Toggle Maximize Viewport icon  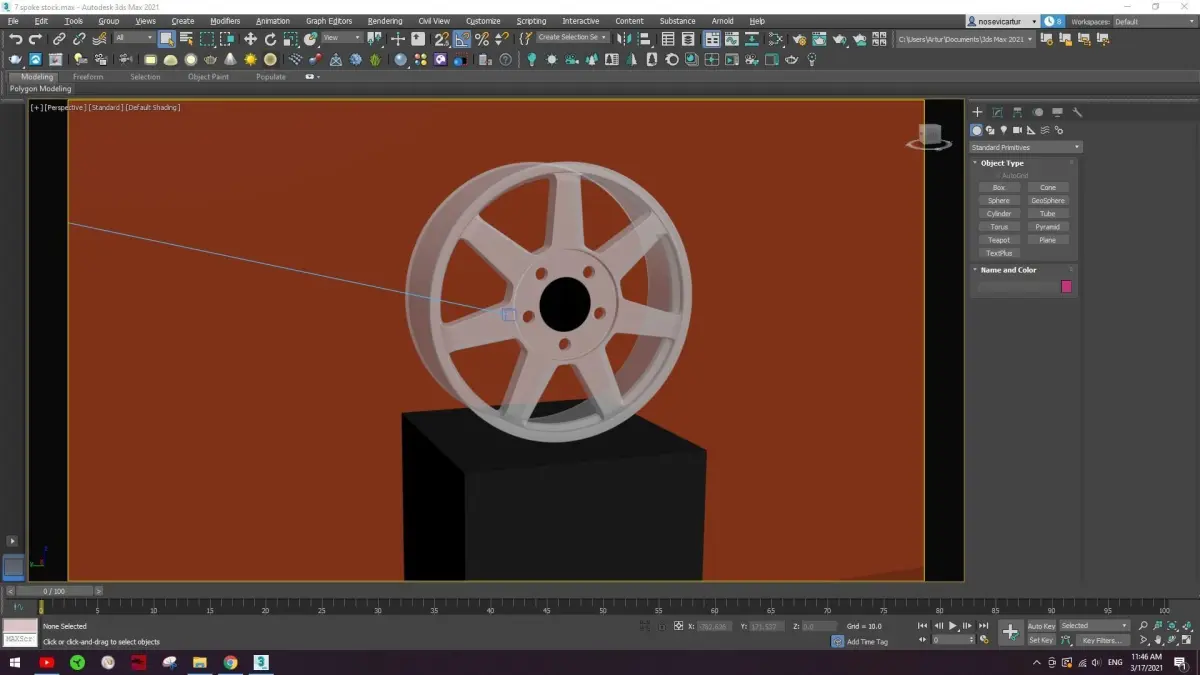[x=1187, y=640]
